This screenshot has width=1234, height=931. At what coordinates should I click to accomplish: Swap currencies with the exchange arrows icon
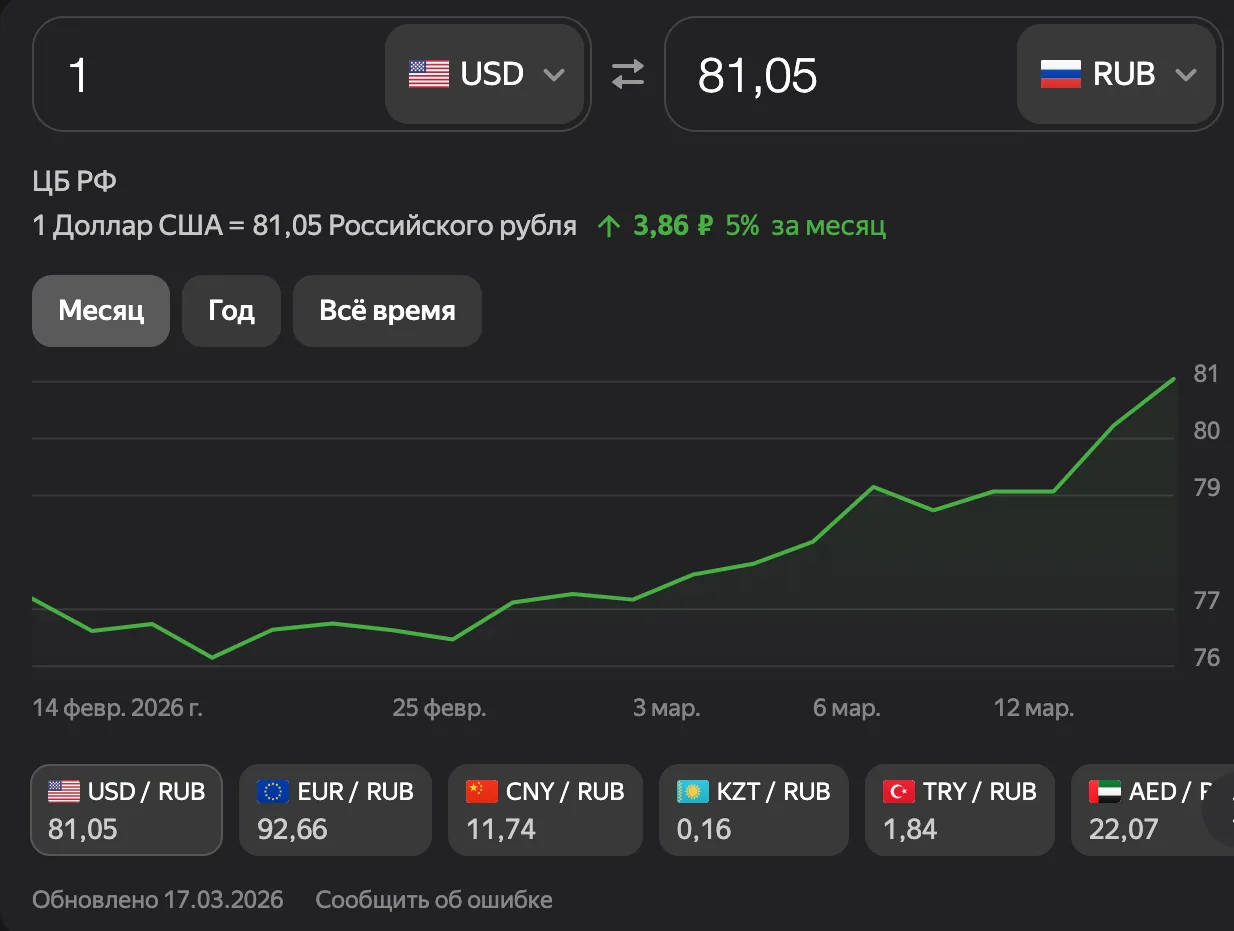coord(628,74)
